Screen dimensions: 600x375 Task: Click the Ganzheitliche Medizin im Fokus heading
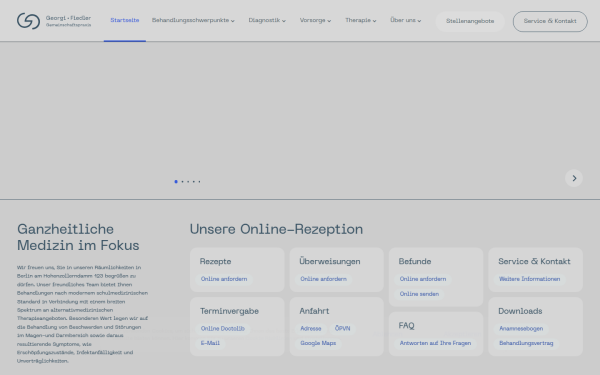click(x=78, y=237)
